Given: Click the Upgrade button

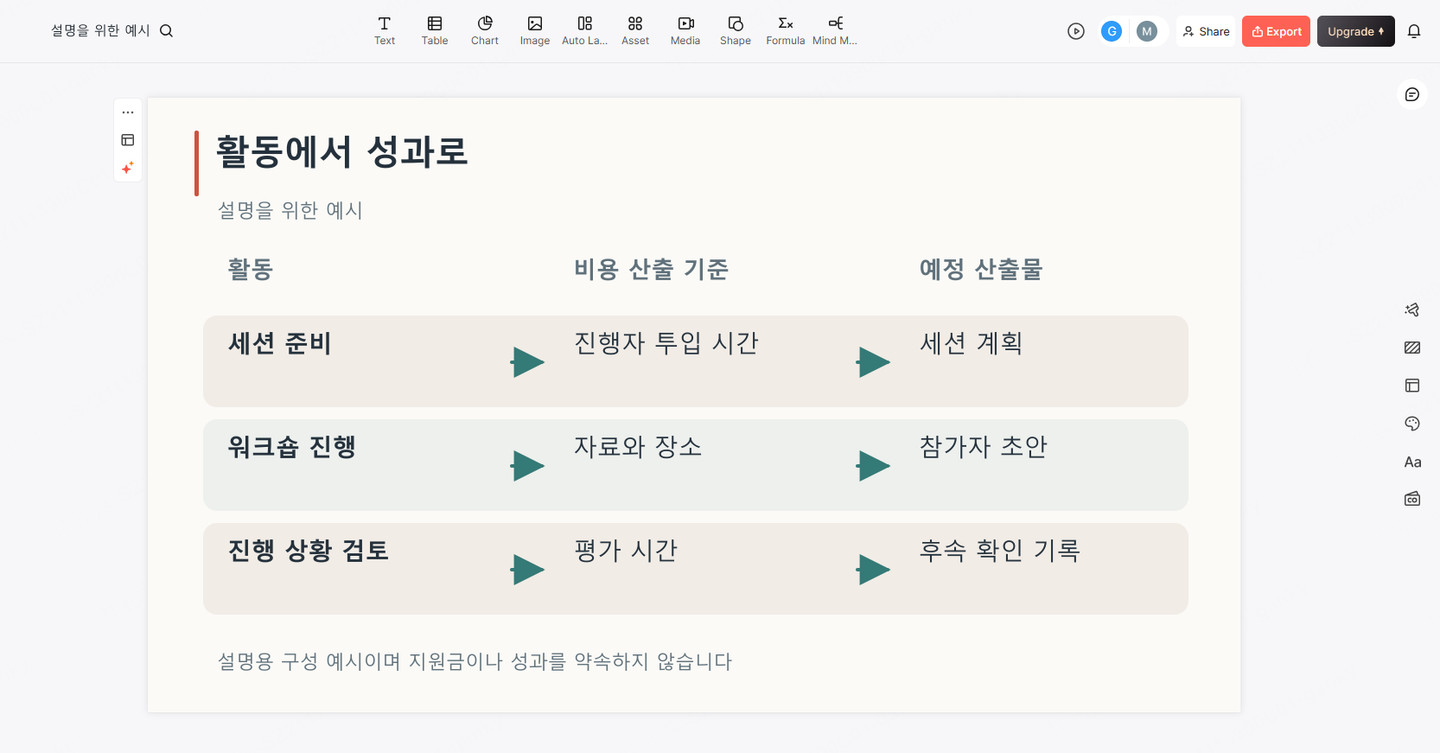Looking at the screenshot, I should 1355,31.
